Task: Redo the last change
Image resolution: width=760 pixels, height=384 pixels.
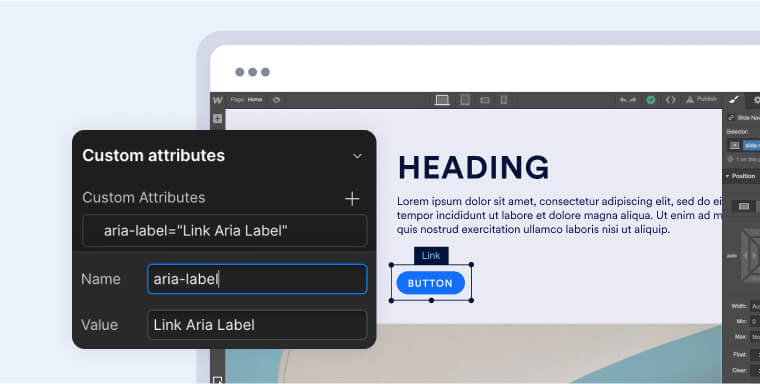Action: (x=633, y=100)
